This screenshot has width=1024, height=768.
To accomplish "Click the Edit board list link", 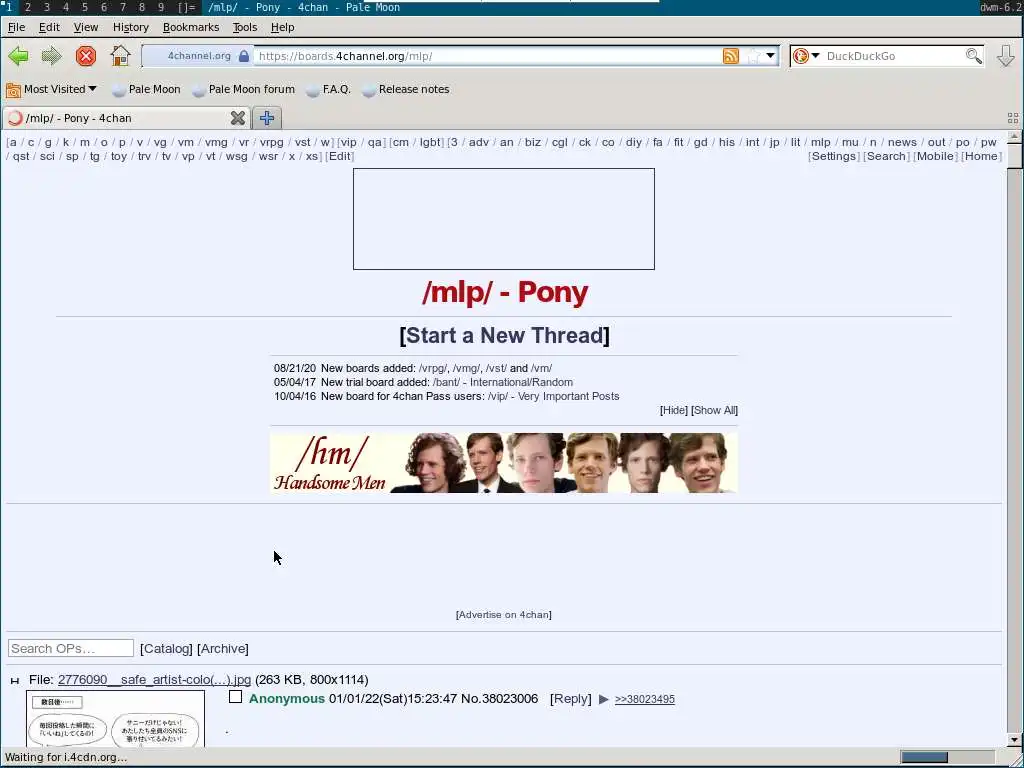I will 340,156.
